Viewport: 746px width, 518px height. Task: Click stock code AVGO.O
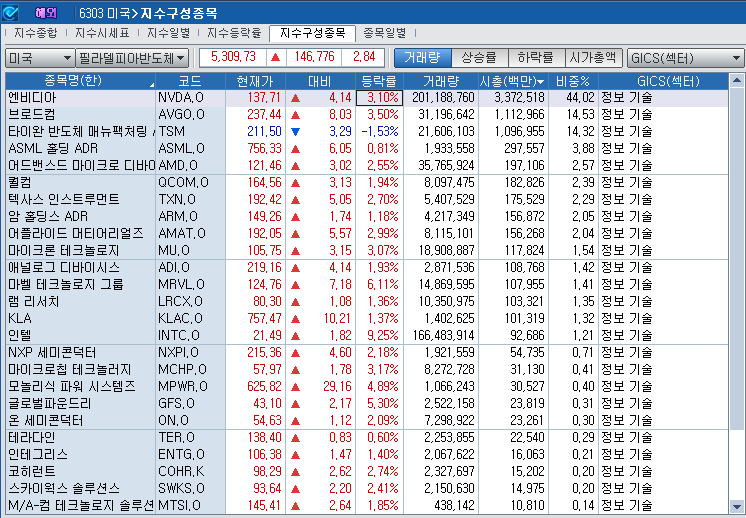click(181, 115)
